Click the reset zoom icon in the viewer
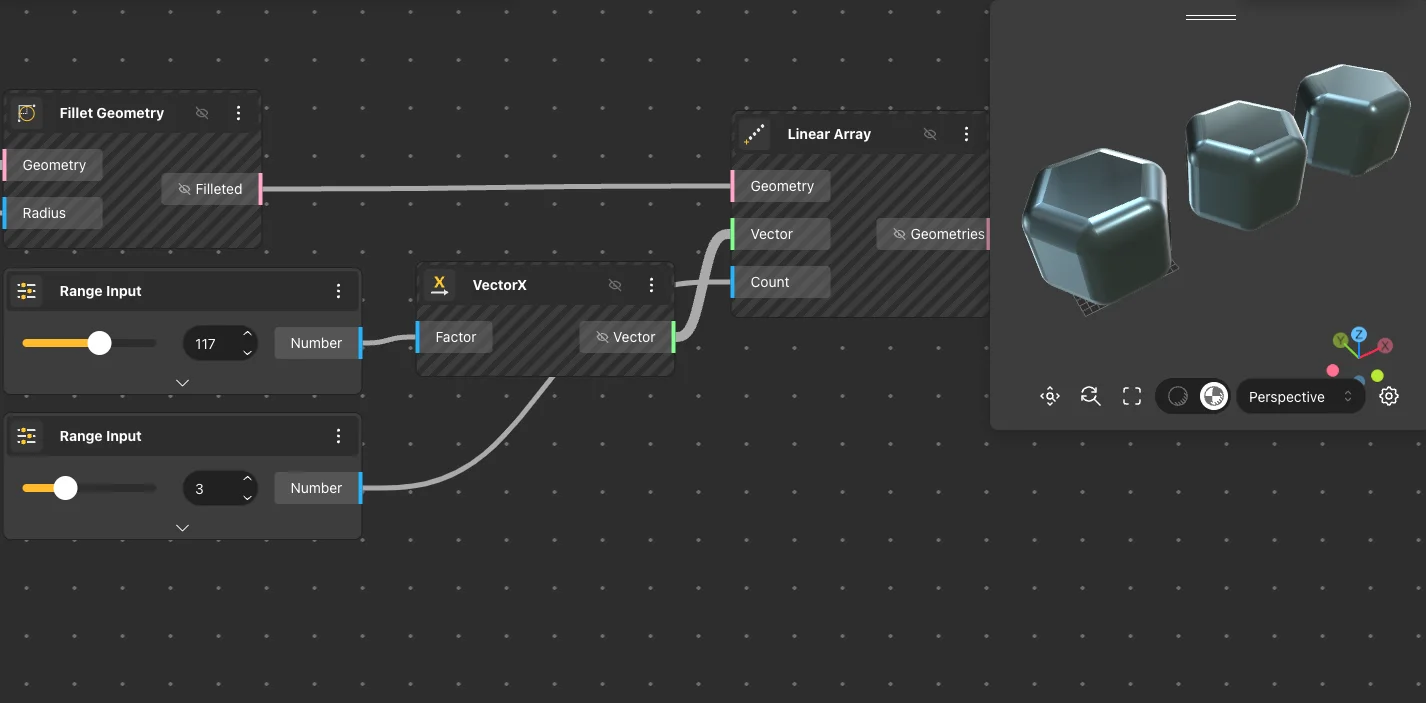The height and width of the screenshot is (703, 1426). (x=1090, y=397)
